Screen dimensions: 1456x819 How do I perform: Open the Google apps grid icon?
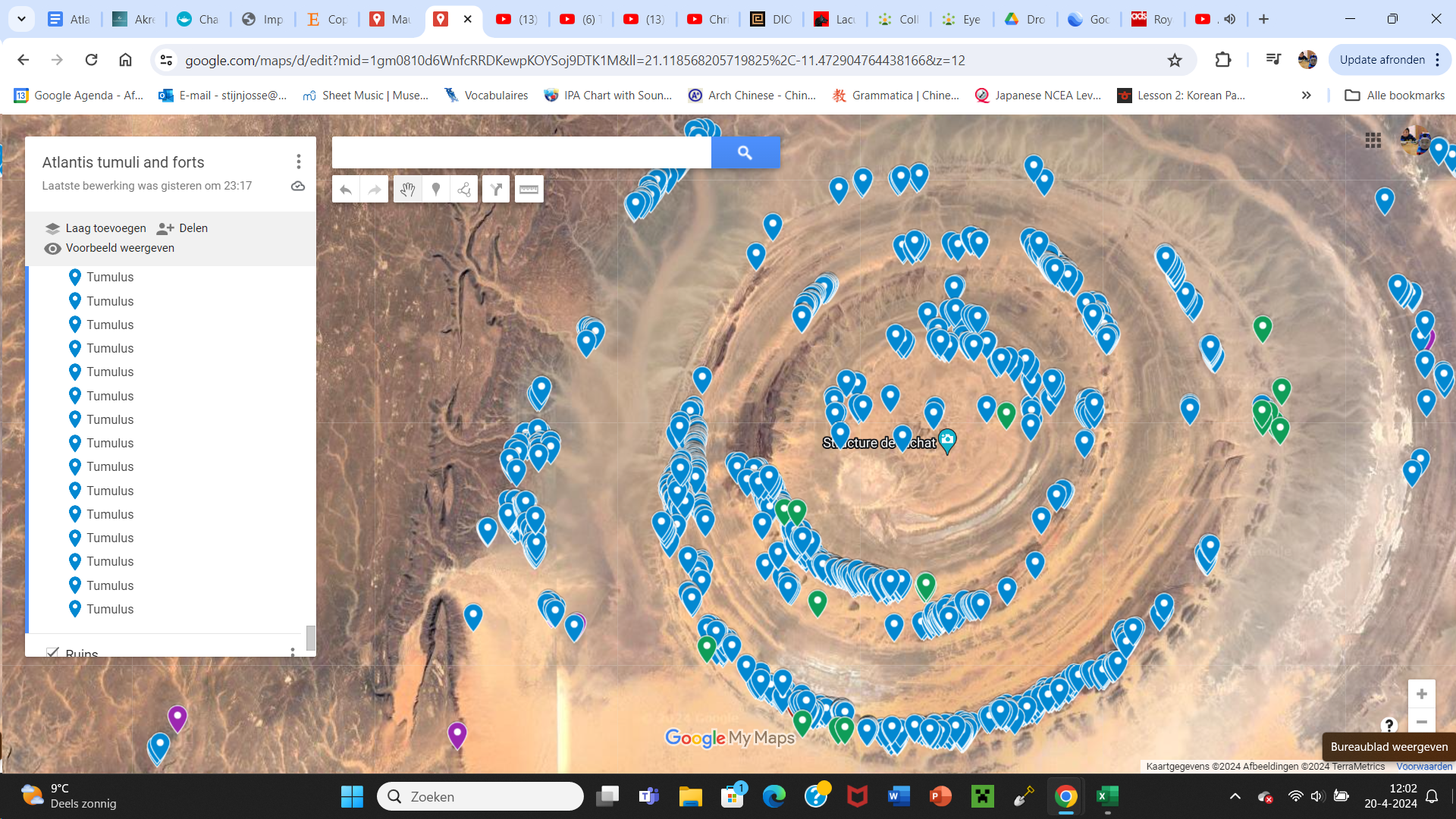pos(1373,140)
